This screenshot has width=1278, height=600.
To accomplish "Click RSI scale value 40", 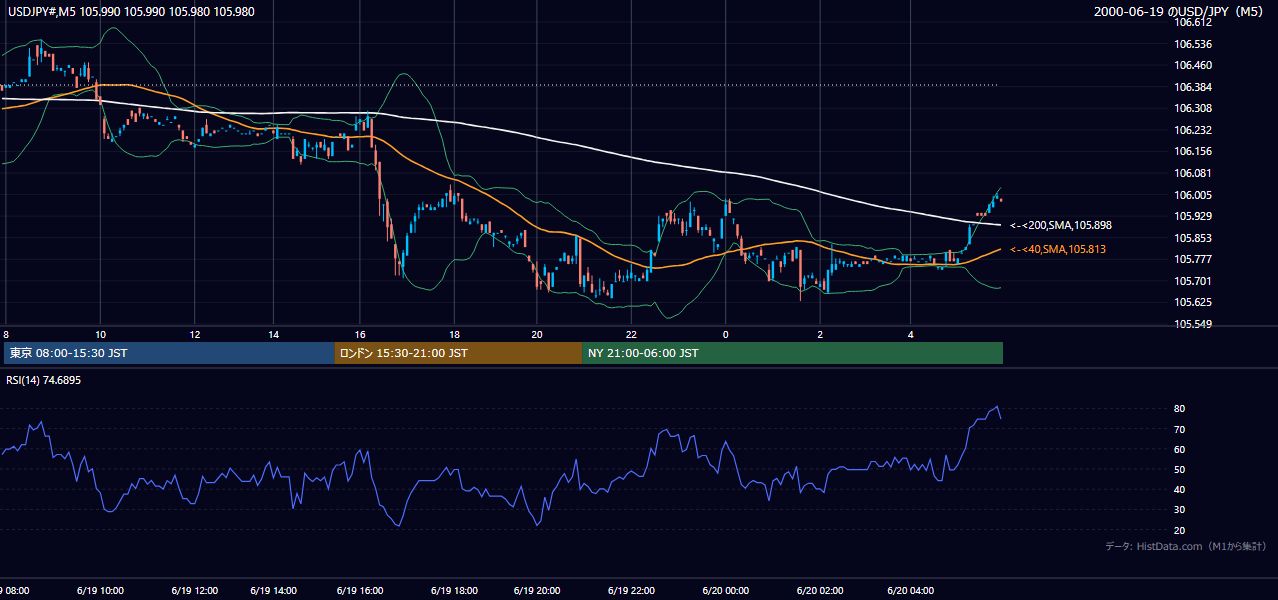I will (x=1180, y=489).
